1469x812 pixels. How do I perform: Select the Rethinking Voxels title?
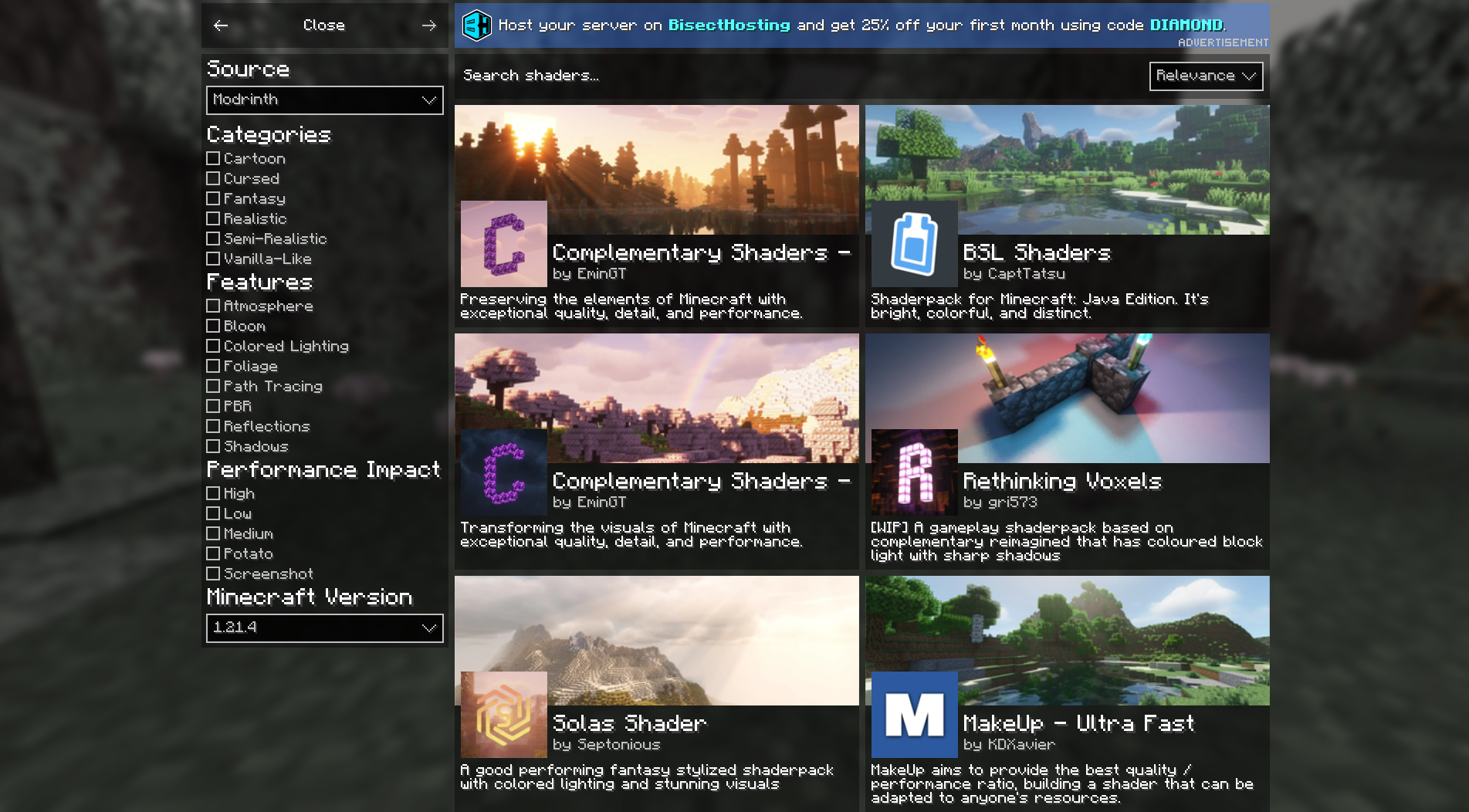coord(1062,481)
